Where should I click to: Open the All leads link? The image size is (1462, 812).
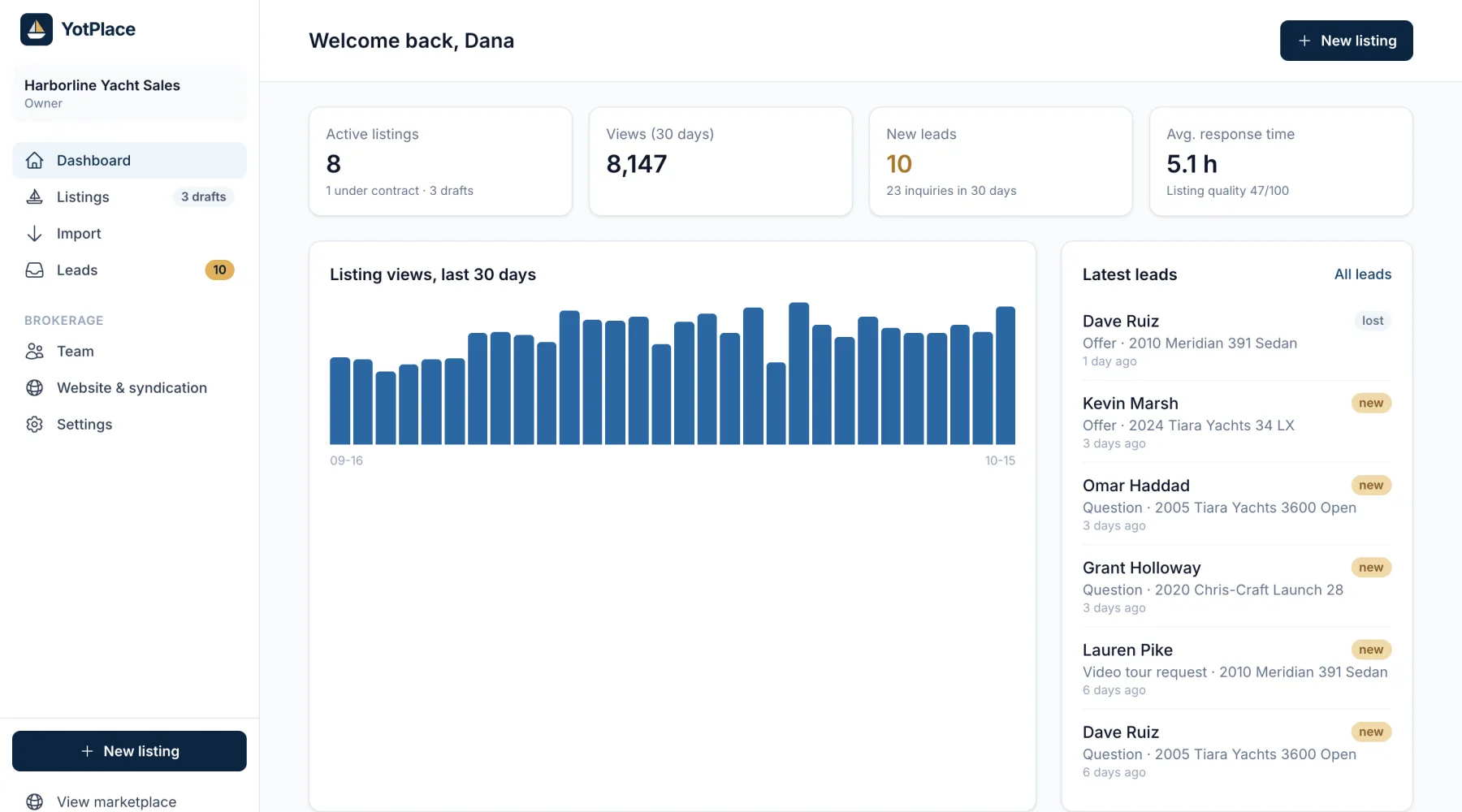tap(1363, 274)
